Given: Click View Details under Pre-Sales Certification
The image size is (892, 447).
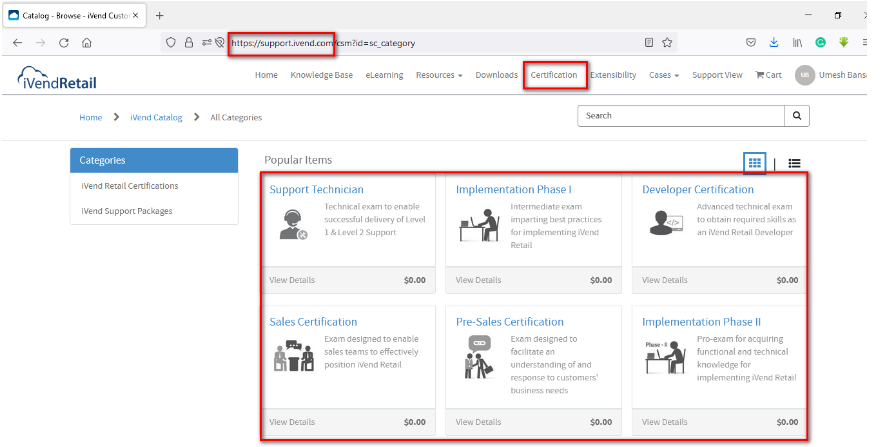Looking at the screenshot, I should [478, 422].
